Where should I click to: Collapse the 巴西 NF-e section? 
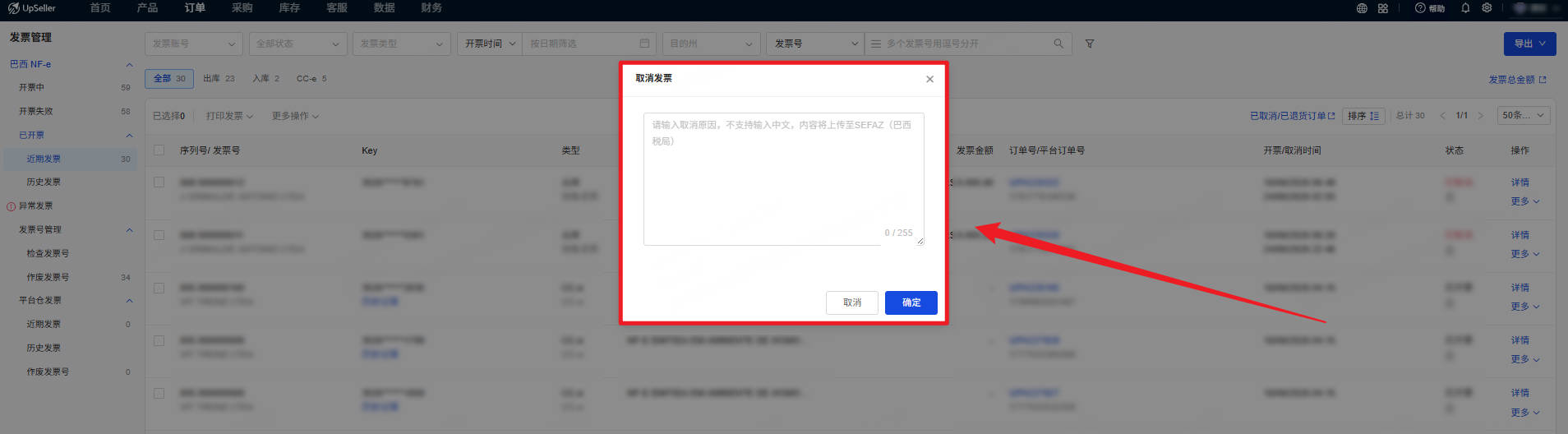[129, 64]
